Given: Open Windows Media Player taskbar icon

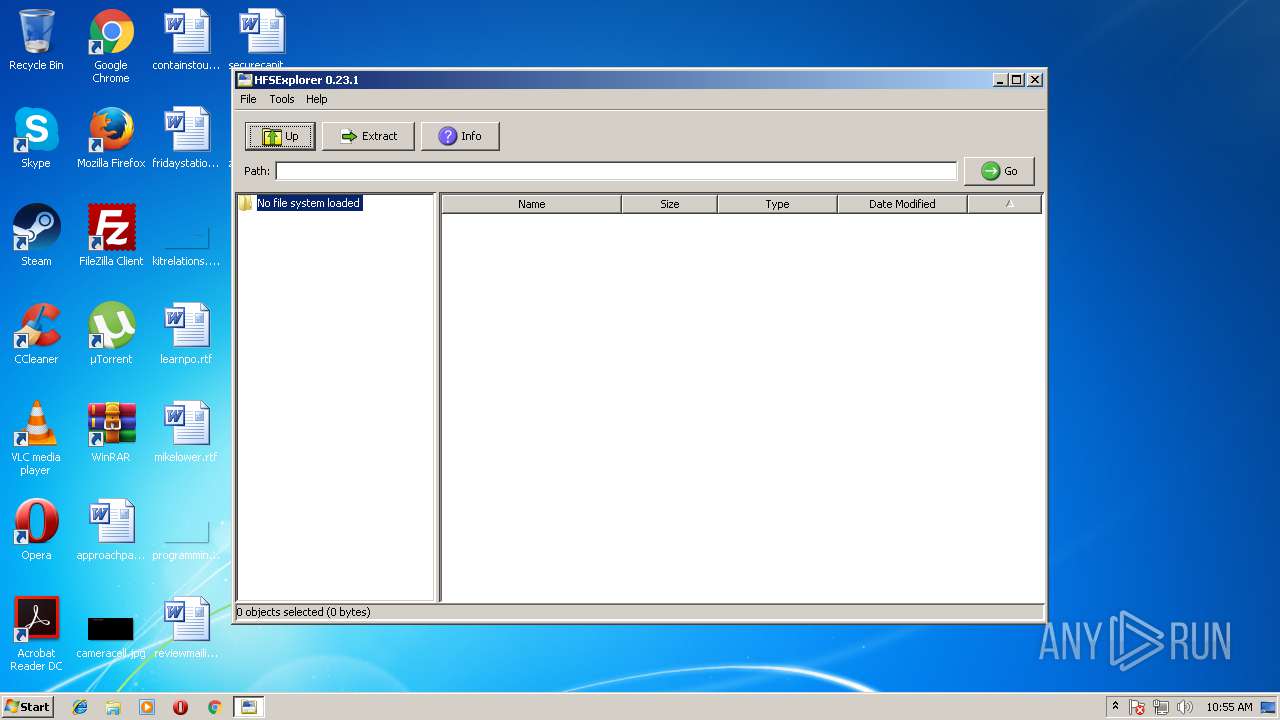Looking at the screenshot, I should 147,707.
